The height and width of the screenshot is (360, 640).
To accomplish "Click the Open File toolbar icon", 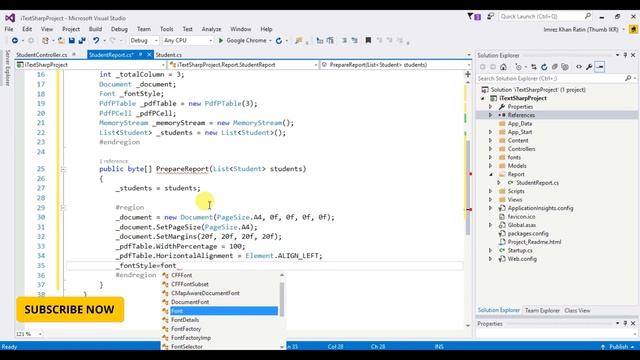I will (61, 40).
